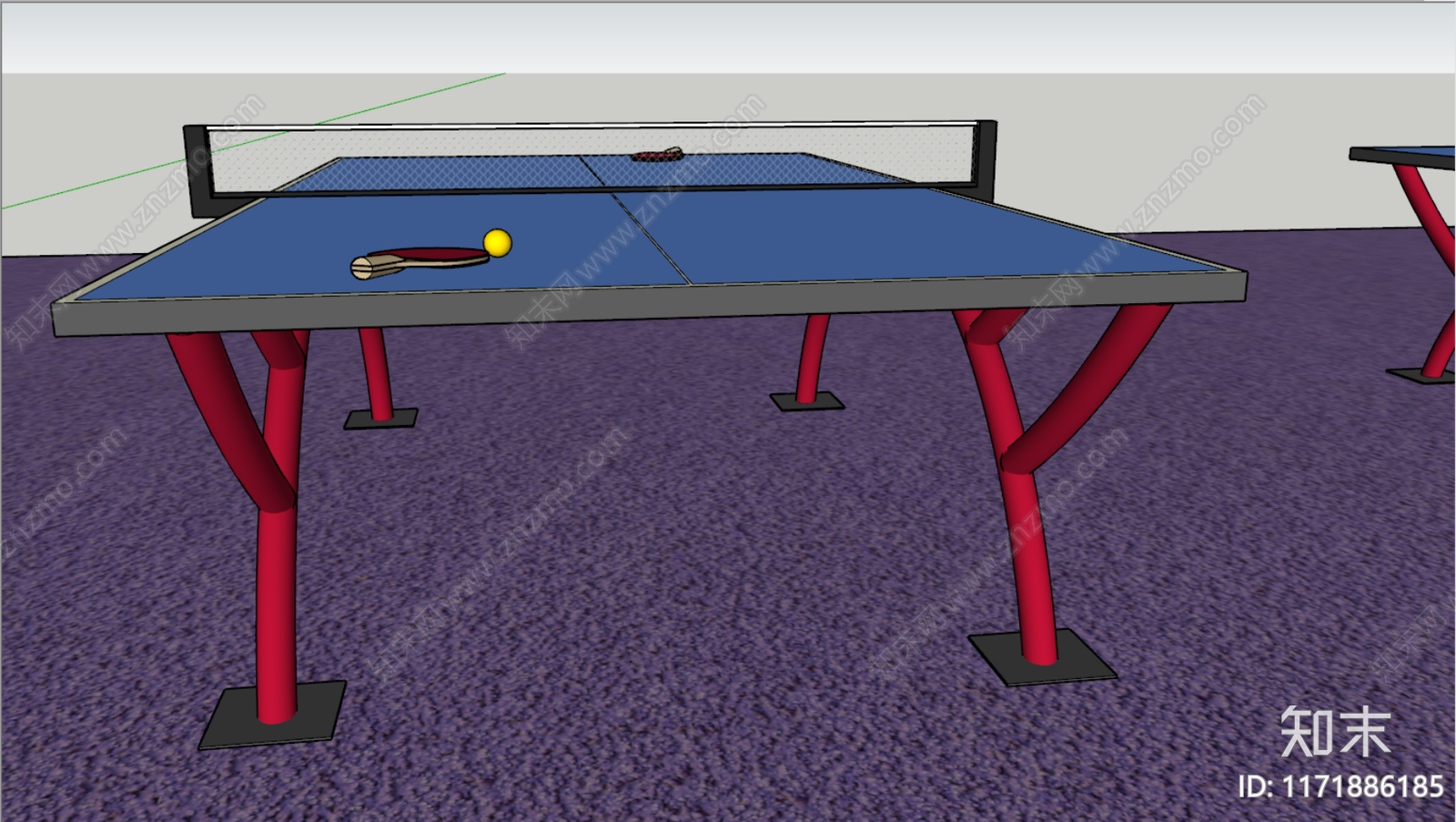Screen dimensions: 1456x822
Task: Select the gray front edge of tabletop
Action: tap(649, 303)
